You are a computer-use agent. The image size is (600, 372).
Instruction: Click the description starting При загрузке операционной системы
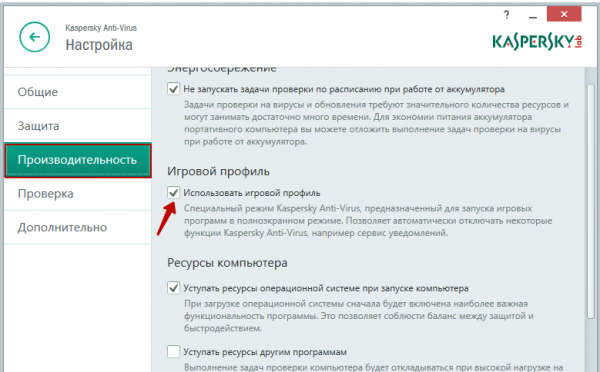pos(359,316)
